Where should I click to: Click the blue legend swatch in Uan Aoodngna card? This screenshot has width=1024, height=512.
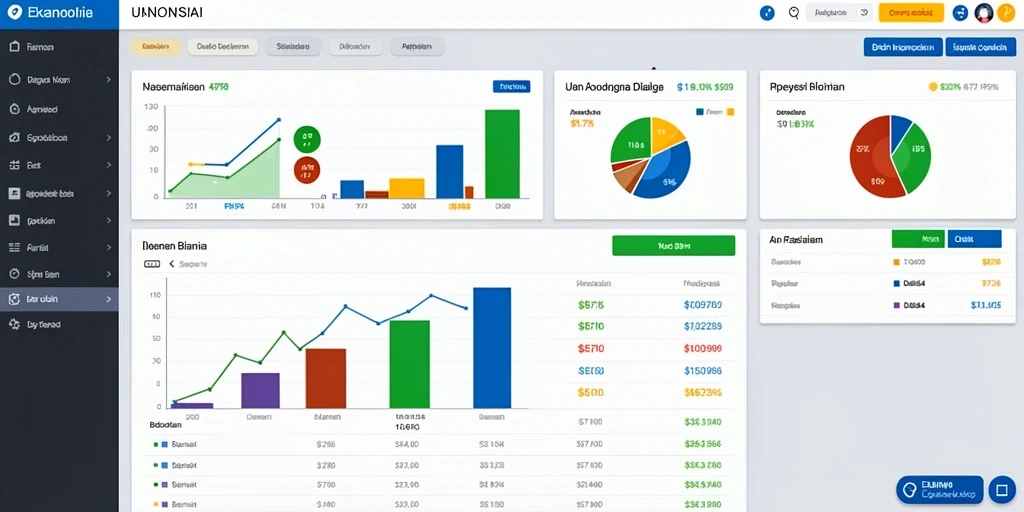click(x=701, y=112)
